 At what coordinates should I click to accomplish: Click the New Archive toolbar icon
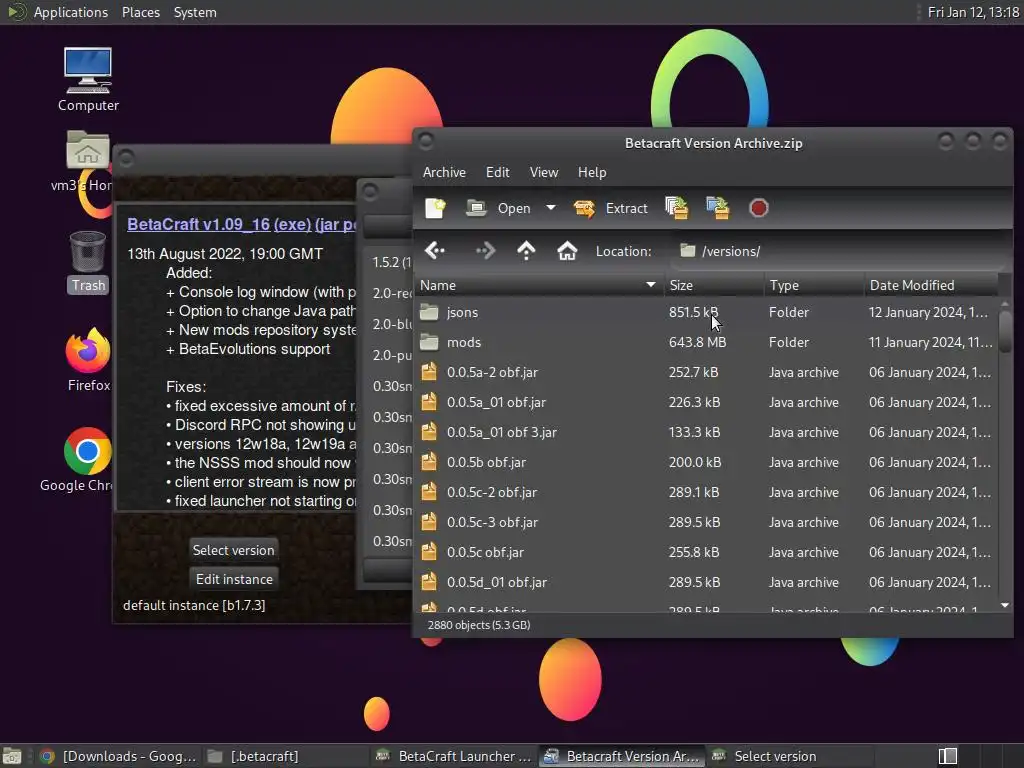click(435, 208)
